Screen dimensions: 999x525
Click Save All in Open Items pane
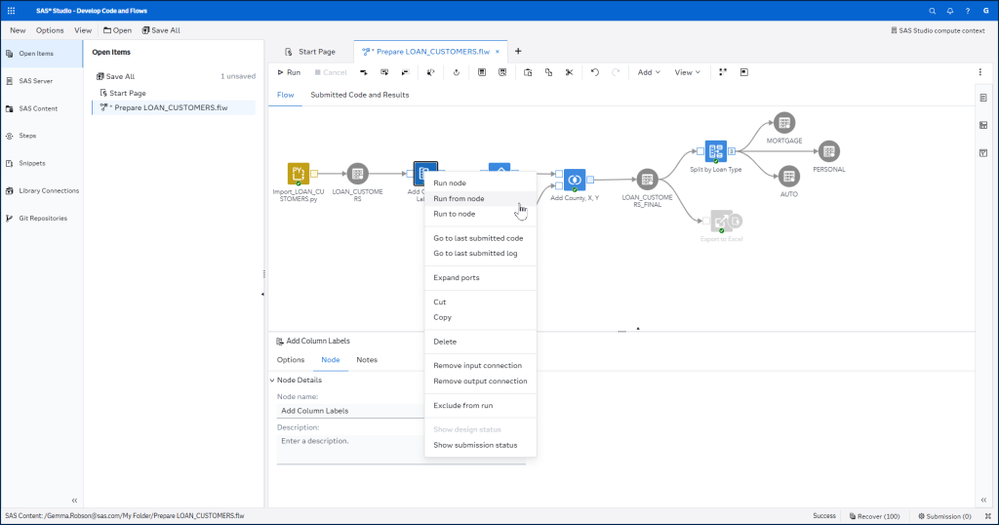point(115,76)
